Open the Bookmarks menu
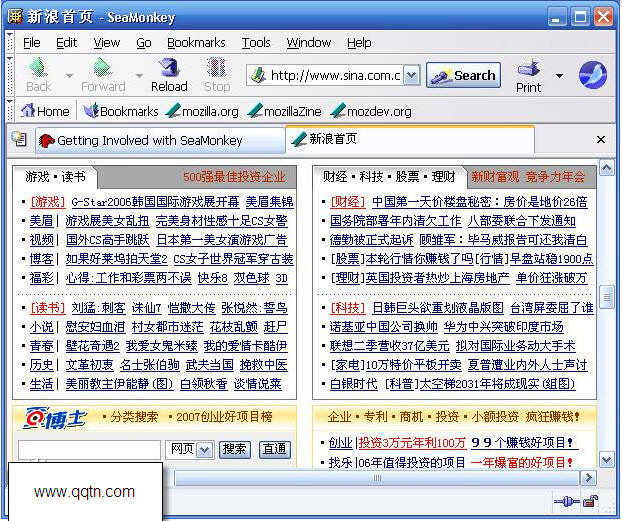 point(196,42)
